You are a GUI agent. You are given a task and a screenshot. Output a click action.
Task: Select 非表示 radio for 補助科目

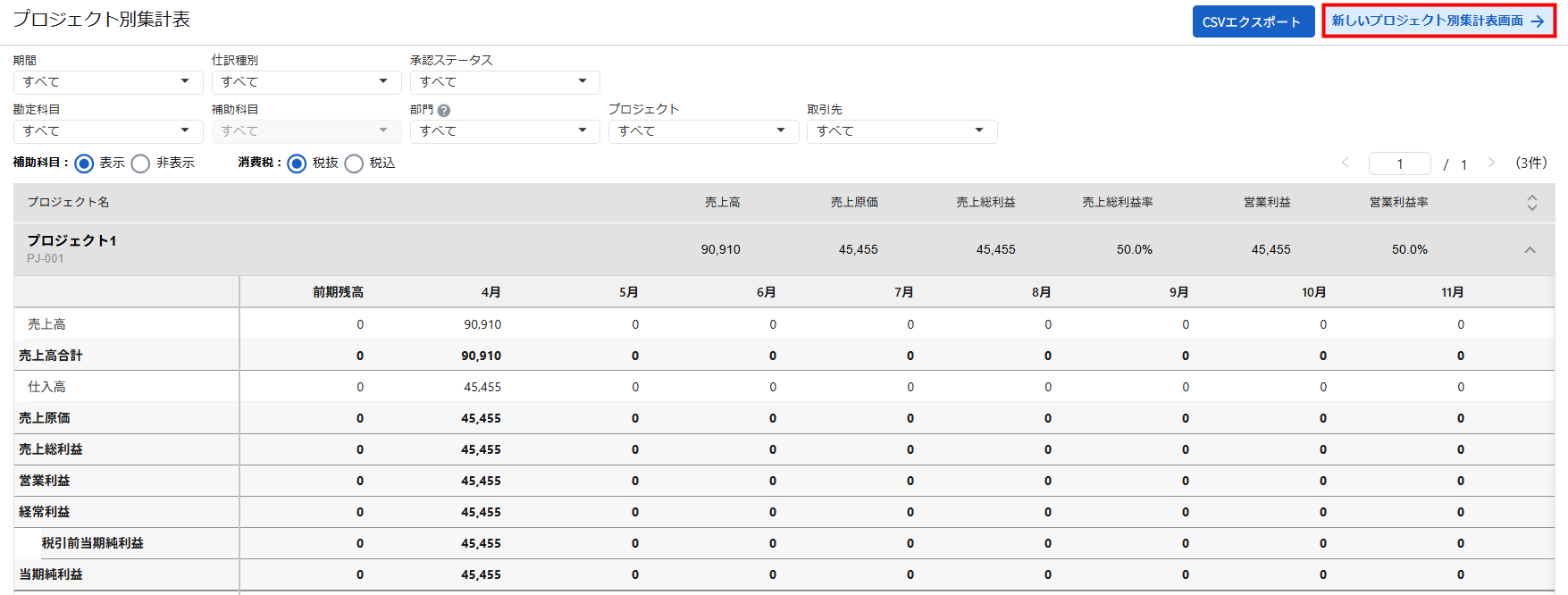click(x=140, y=163)
